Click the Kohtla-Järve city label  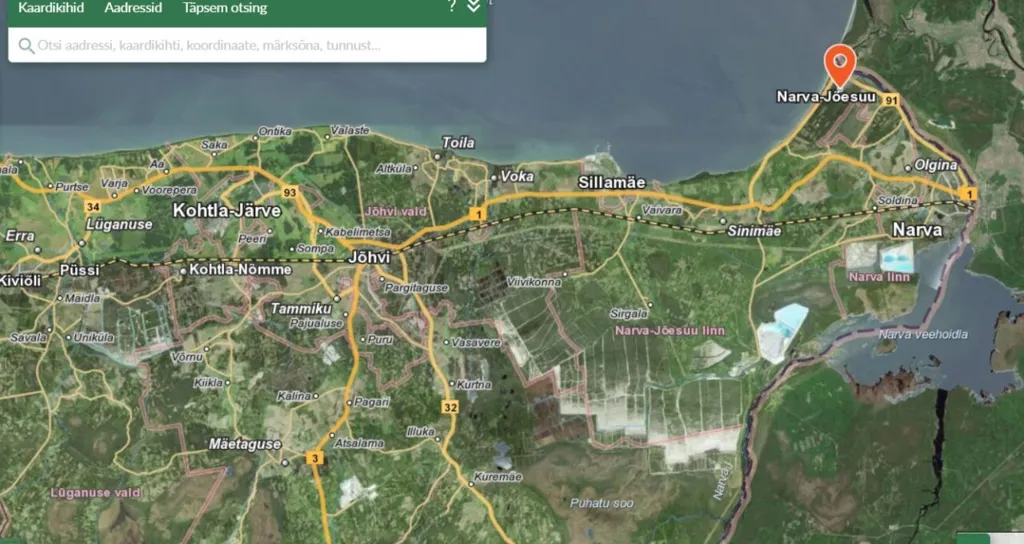point(227,210)
